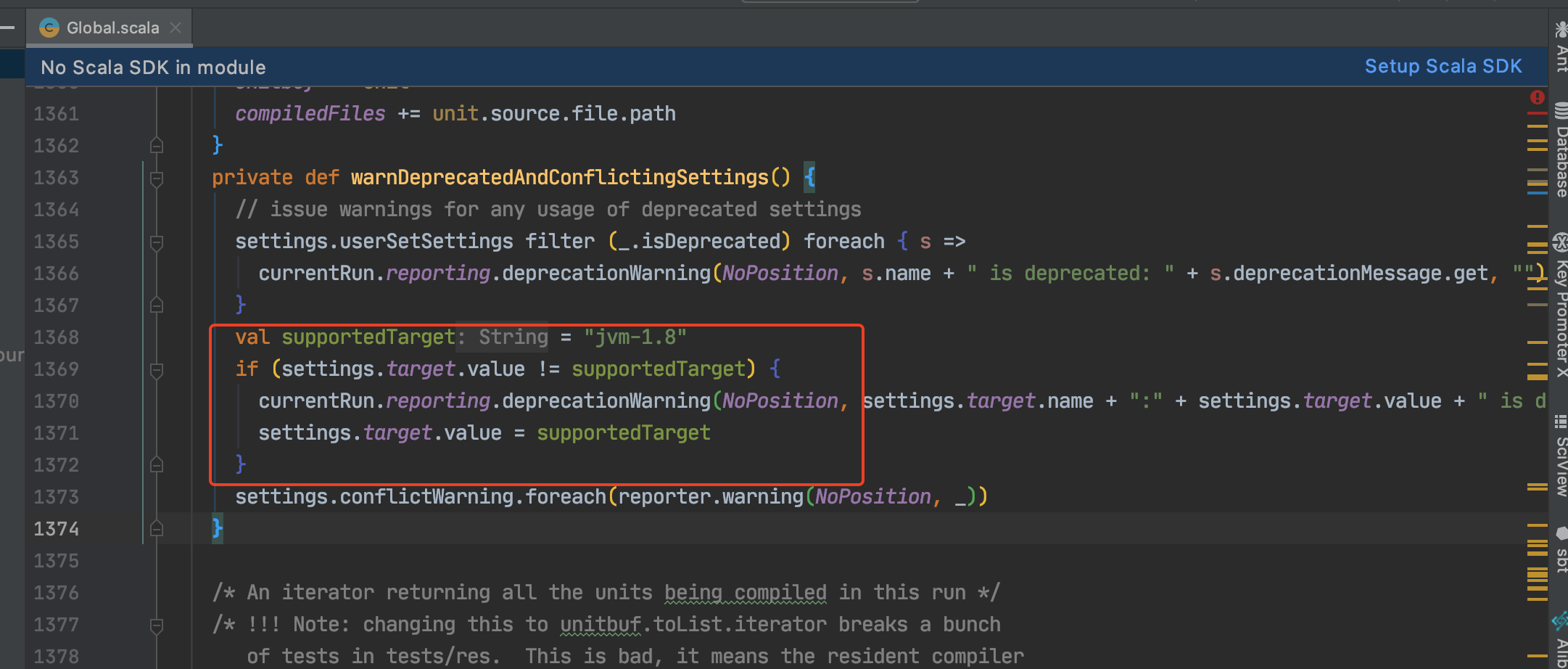This screenshot has width=1568, height=669.
Task: Click deprecationMessage on line 1366
Action: [x=1337, y=274]
